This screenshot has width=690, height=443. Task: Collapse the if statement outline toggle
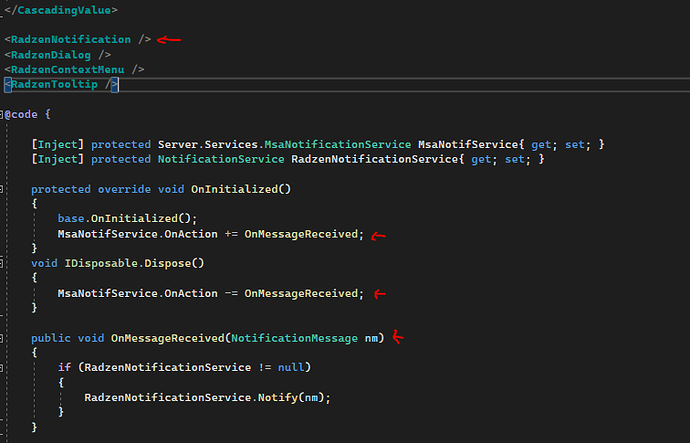pos(1,368)
